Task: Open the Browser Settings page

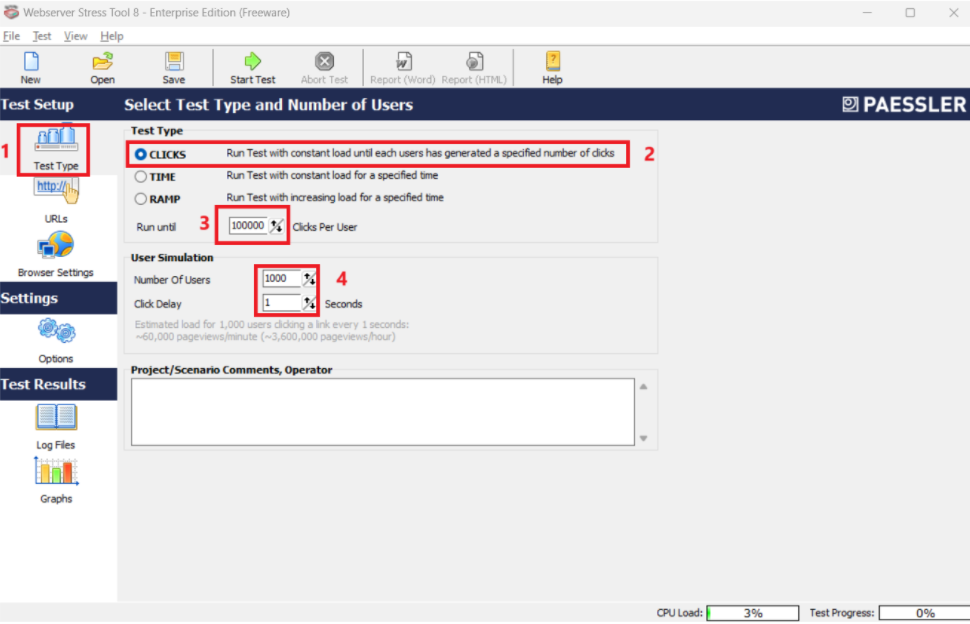Action: 56,254
